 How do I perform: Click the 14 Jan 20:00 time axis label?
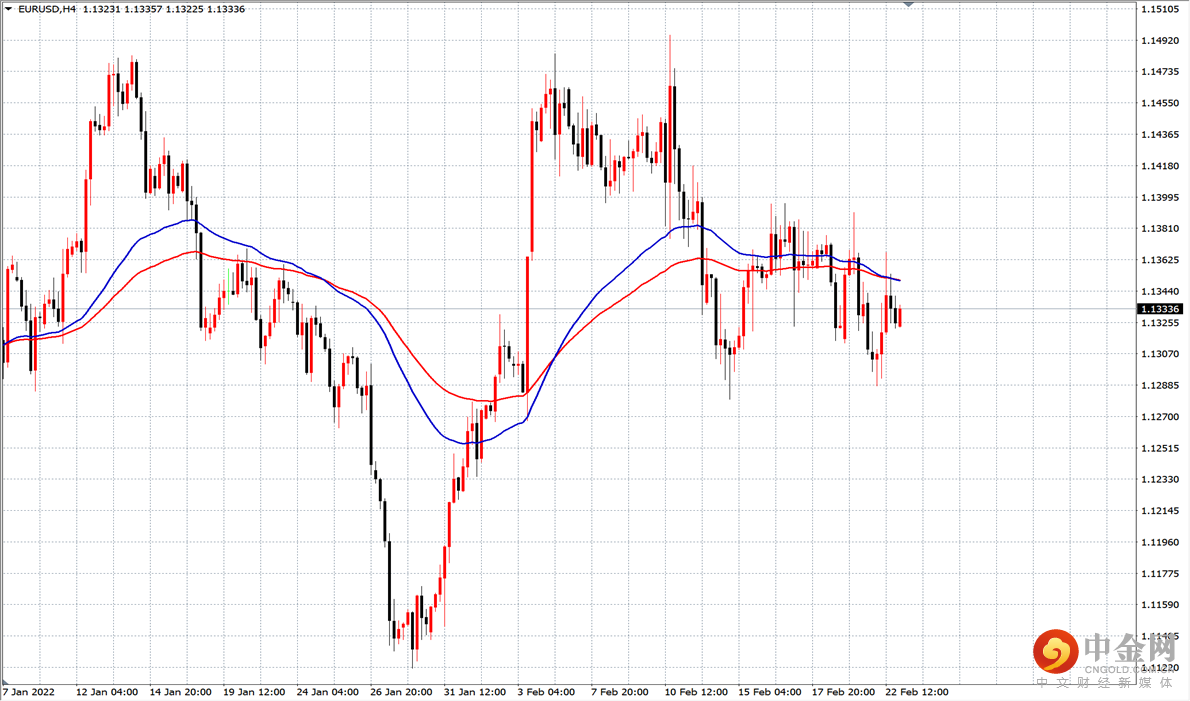coord(181,692)
